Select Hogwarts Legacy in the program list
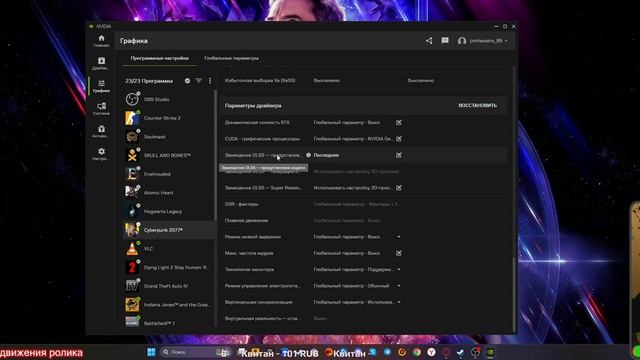Image resolution: width=640 pixels, height=360 pixels. click(x=169, y=211)
